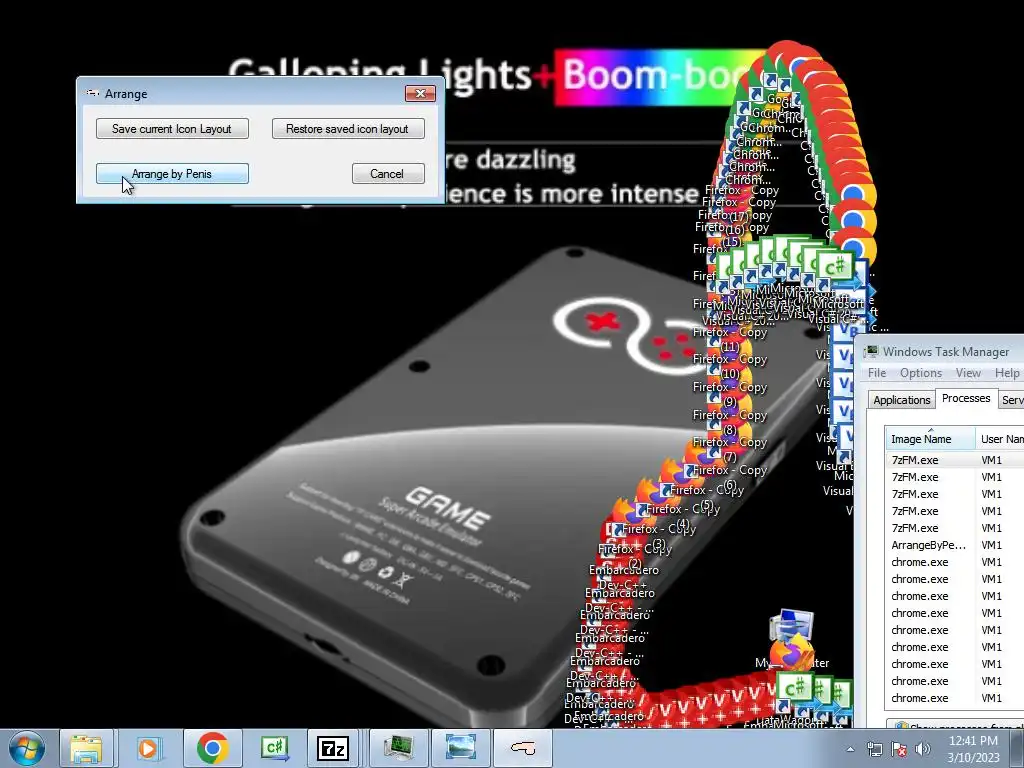Close the Arrange dialog with red X
The width and height of the screenshot is (1024, 768).
pos(421,93)
